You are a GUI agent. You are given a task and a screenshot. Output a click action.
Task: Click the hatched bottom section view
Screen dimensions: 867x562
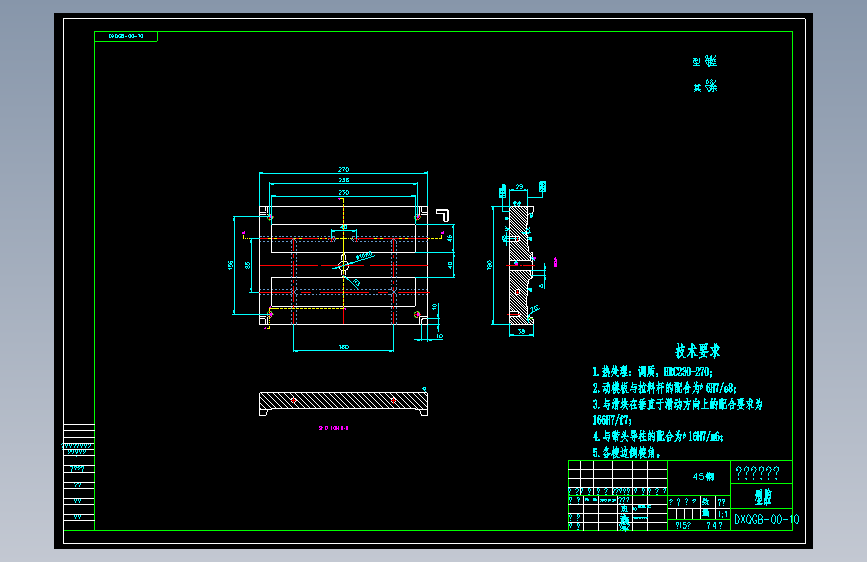[343, 403]
